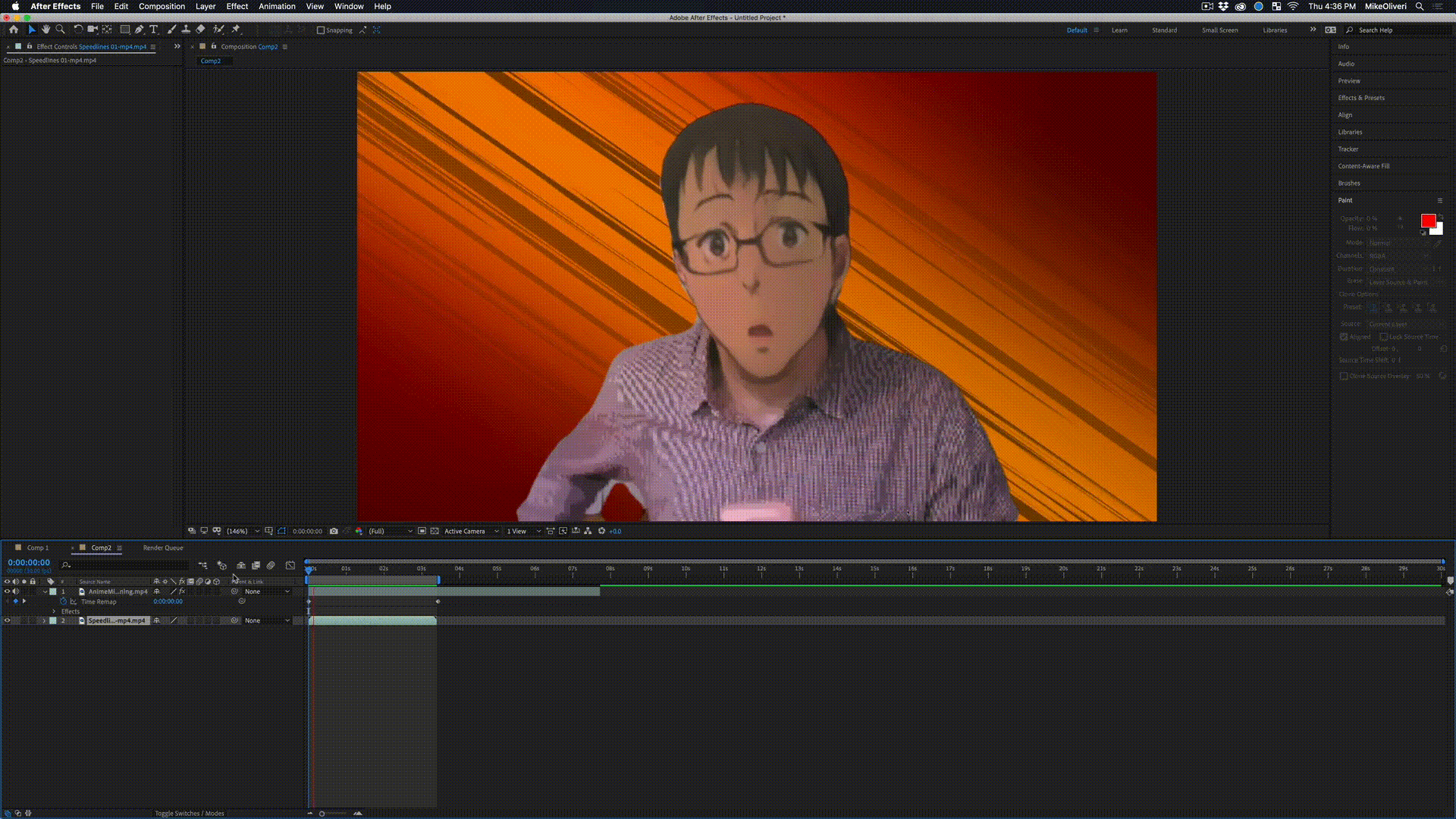Screen dimensions: 1456x819
Task: Open the Effects & Presets panel
Action: 1361,98
